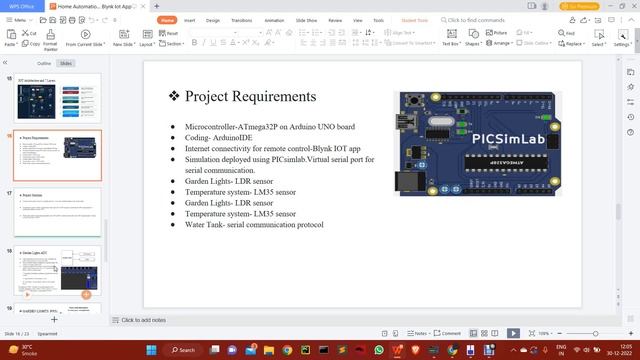Click the Layout icon
Screen dimensions: 640x360
pyautogui.click(x=147, y=34)
